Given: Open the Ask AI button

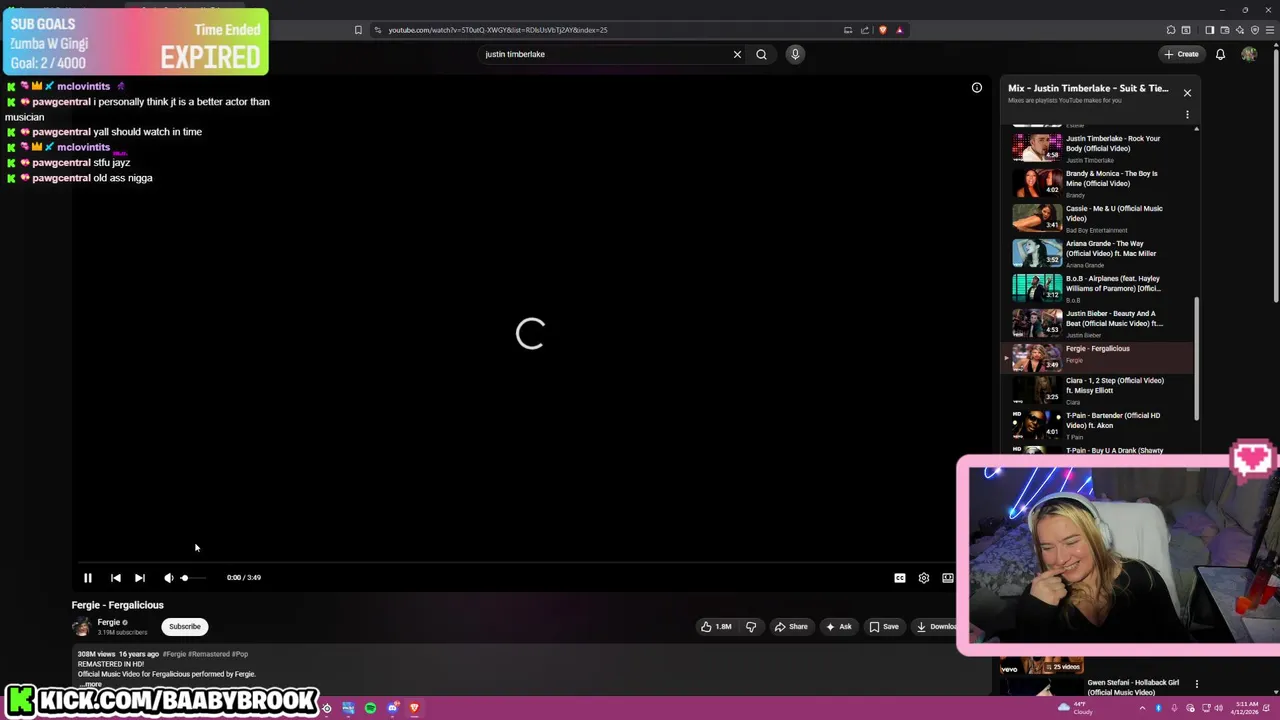Looking at the screenshot, I should coord(839,627).
